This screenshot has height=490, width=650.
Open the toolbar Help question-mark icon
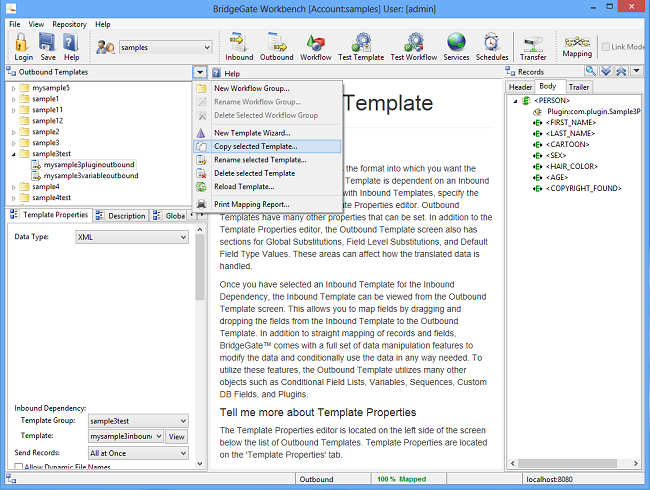71,47
